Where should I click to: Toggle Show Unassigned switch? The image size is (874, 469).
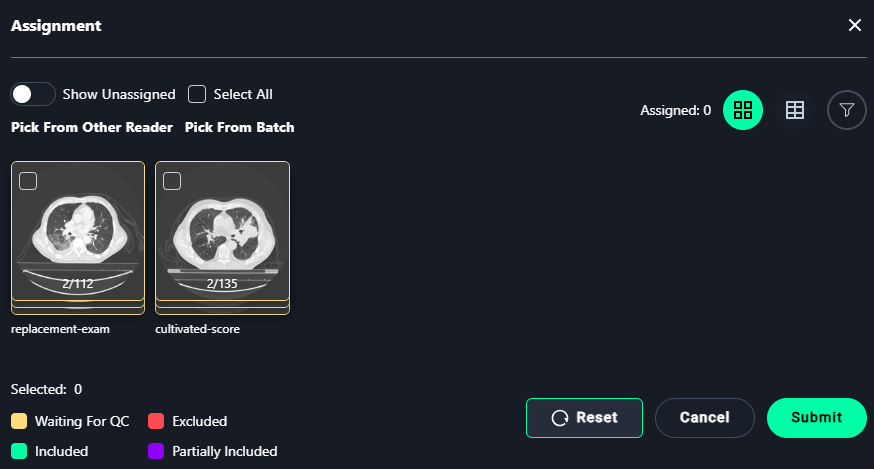pyautogui.click(x=33, y=94)
